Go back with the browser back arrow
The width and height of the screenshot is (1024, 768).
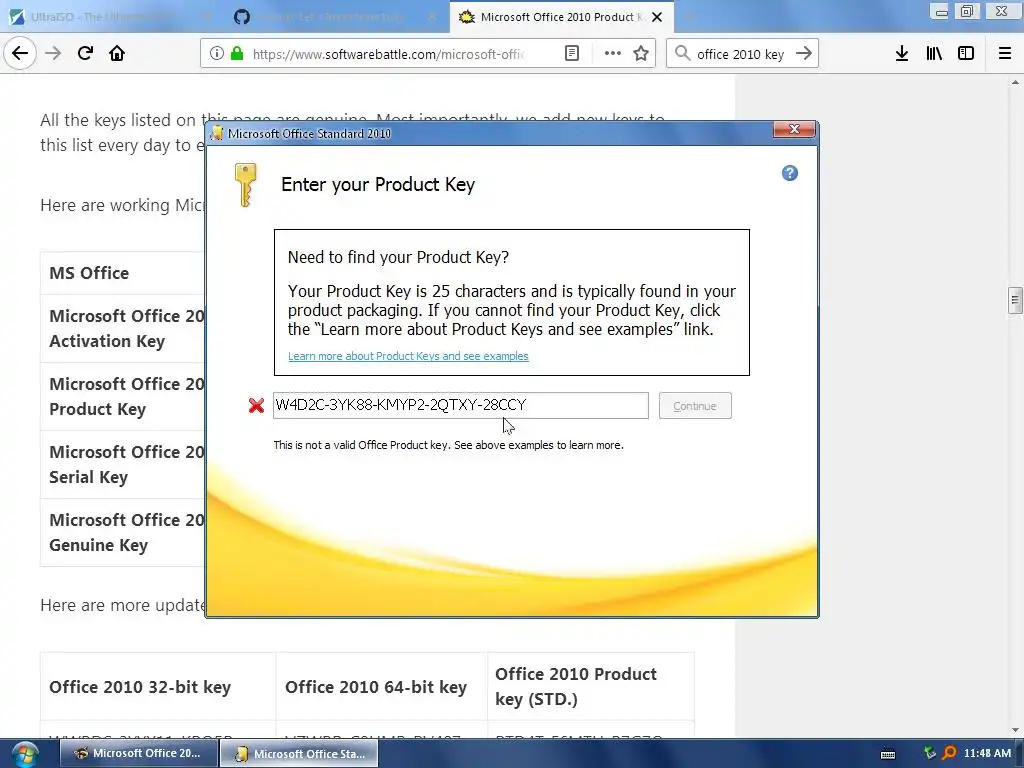[20, 53]
